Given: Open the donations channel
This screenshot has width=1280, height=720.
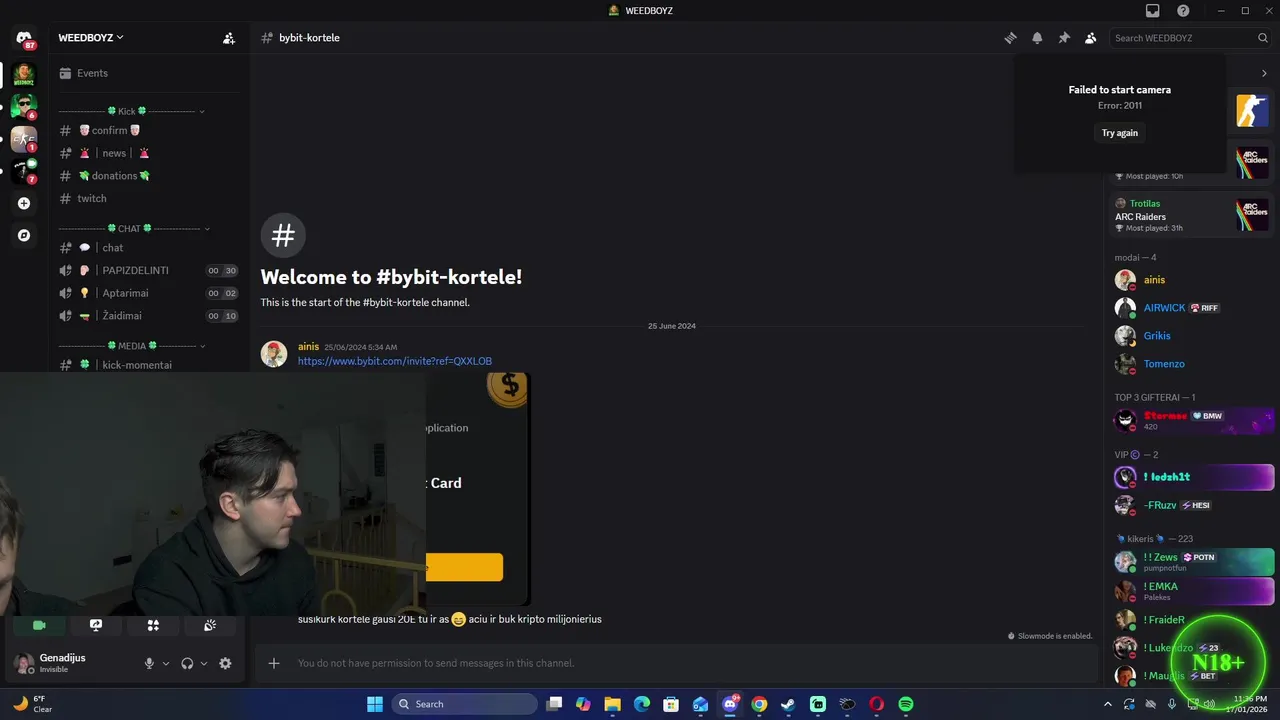Looking at the screenshot, I should tap(150, 176).
